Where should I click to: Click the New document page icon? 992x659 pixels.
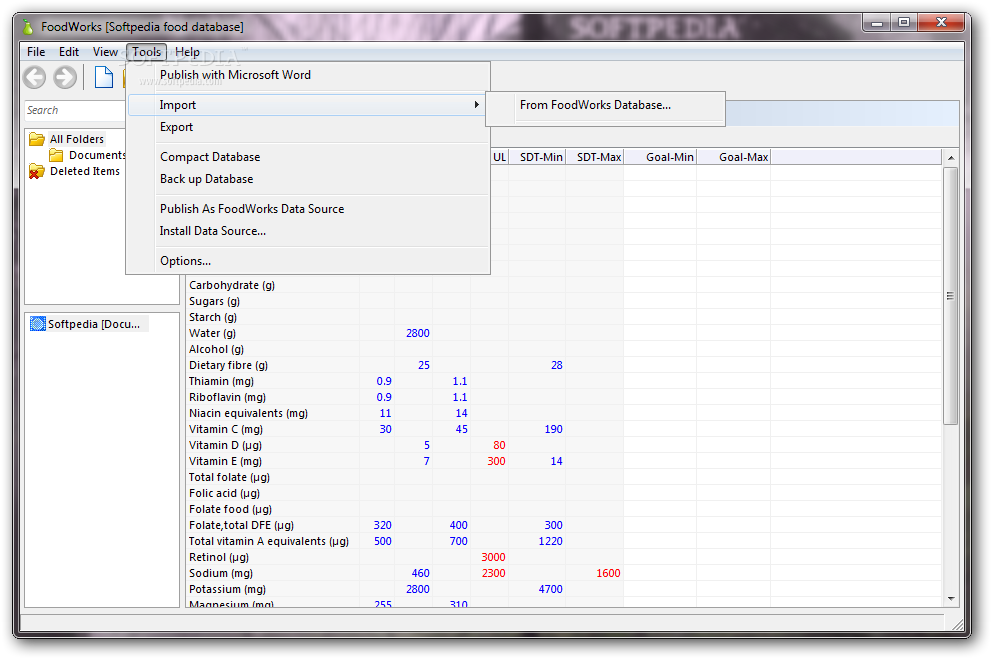pos(104,77)
